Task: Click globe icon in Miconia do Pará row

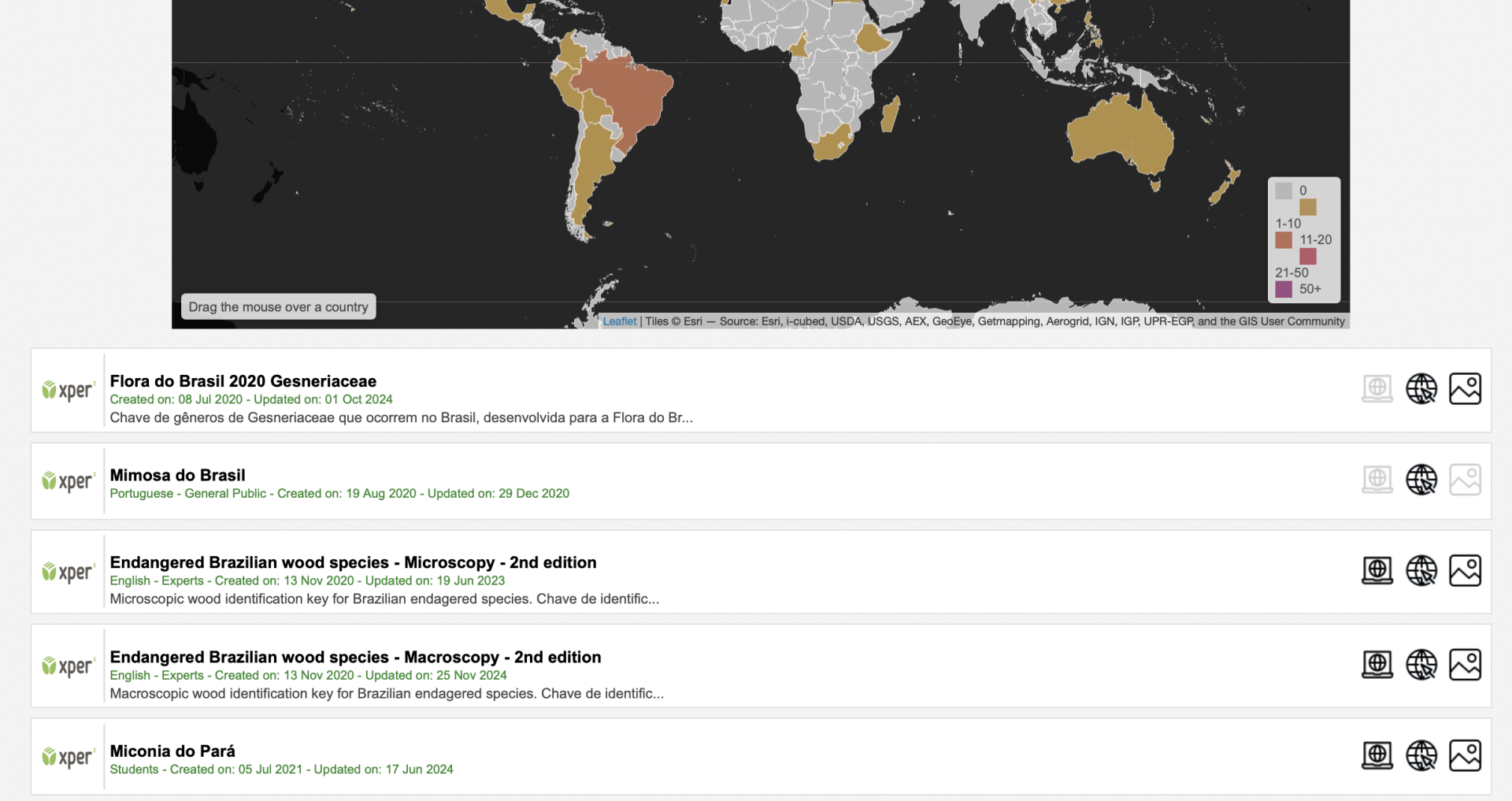Action: (x=1421, y=755)
